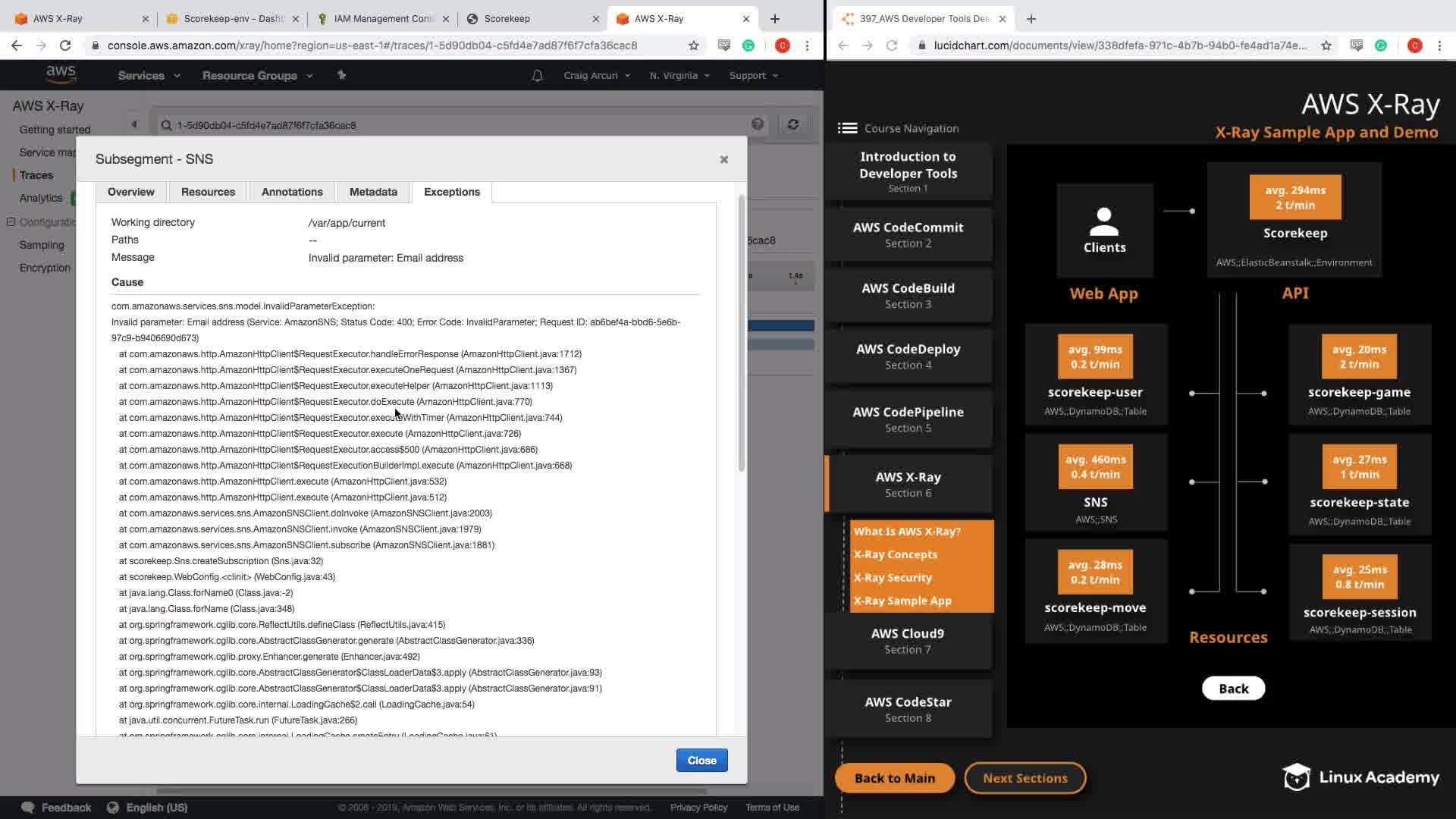Collapse sidebar with left arrow icon

pos(134,124)
